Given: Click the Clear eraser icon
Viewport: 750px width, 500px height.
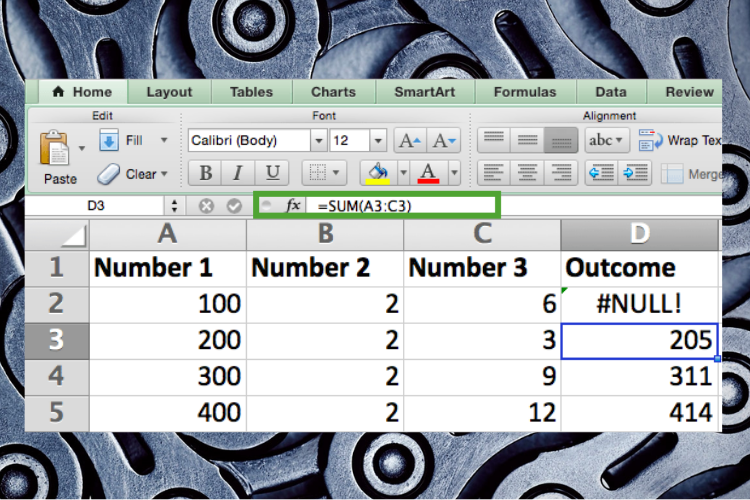Looking at the screenshot, I should [x=109, y=174].
